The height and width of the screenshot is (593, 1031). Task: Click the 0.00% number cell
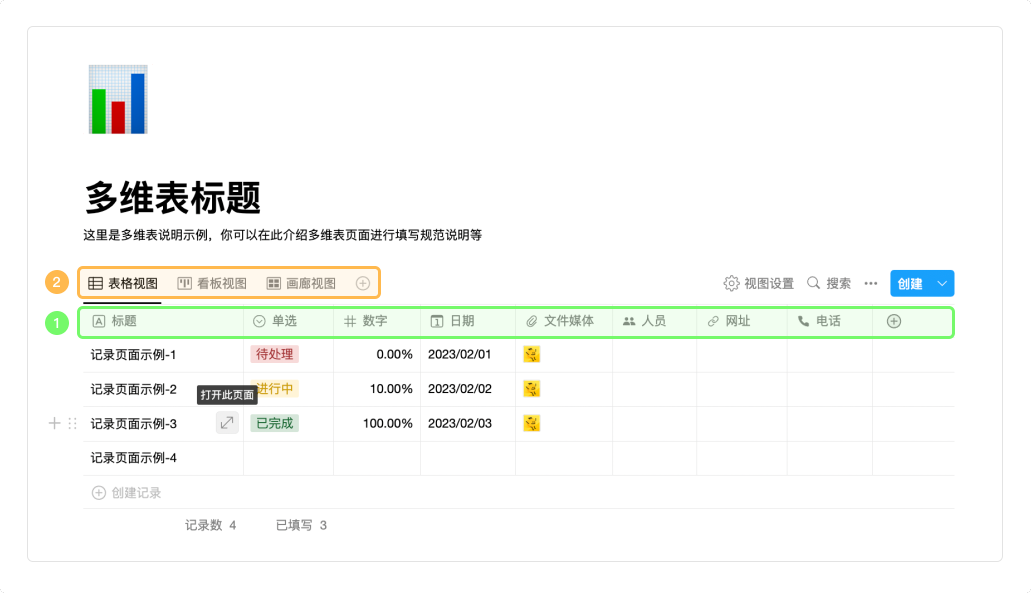[x=395, y=354]
